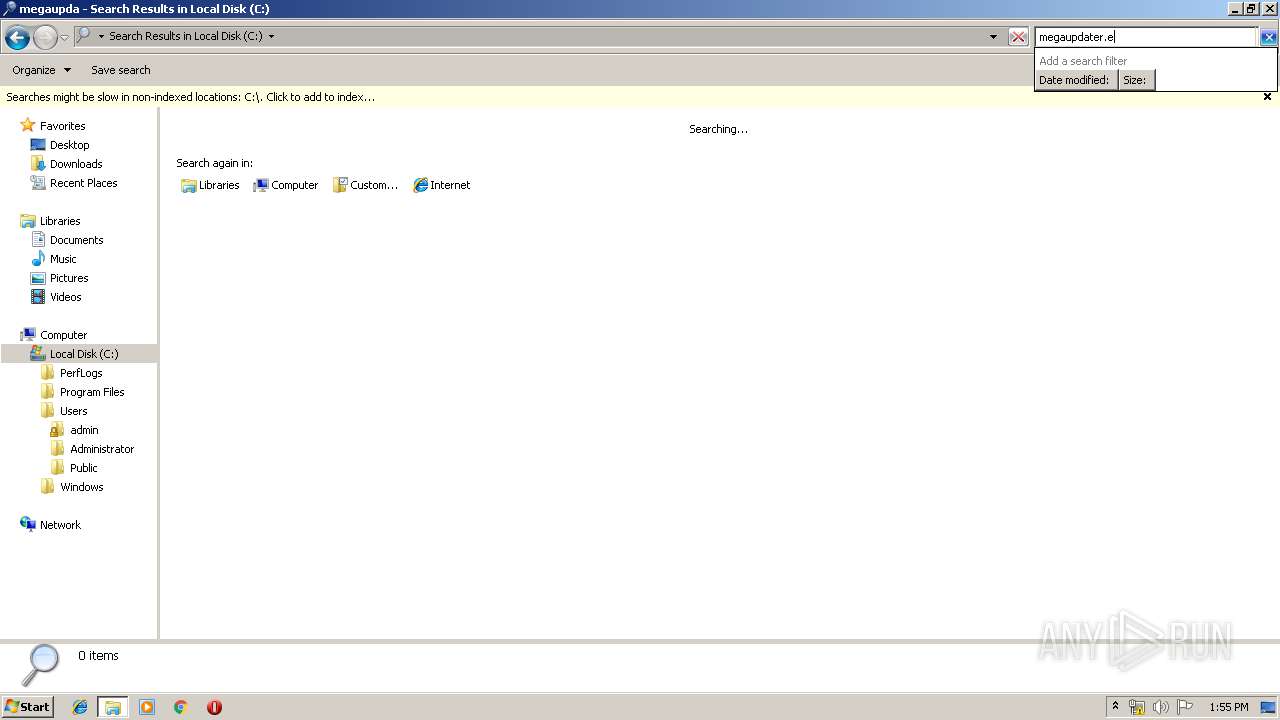
Task: Launch Windows Media Player from taskbar
Action: [147, 707]
